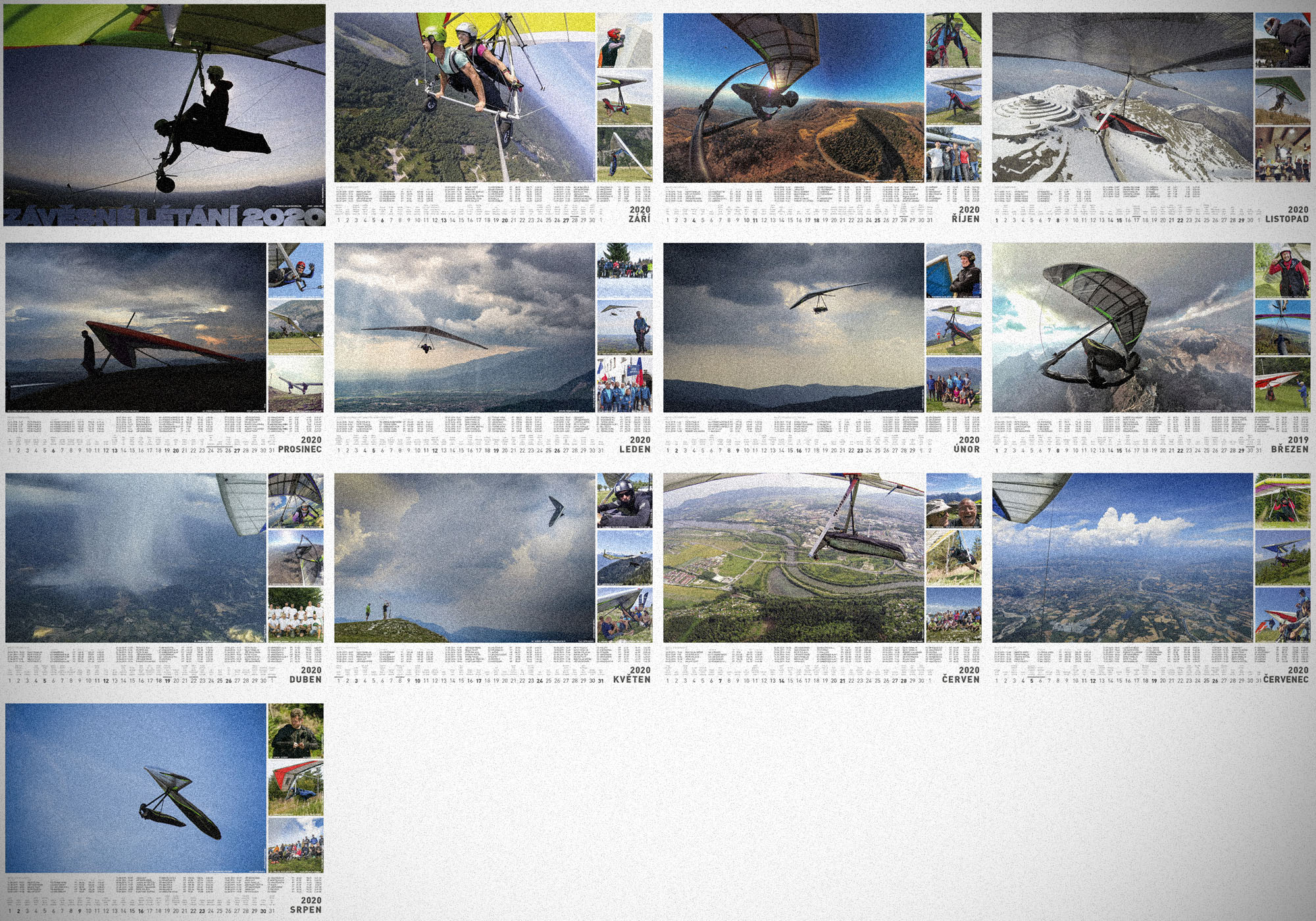This screenshot has width=1316, height=921.
Task: Open the Květen photo with people on hill
Action: point(465,558)
